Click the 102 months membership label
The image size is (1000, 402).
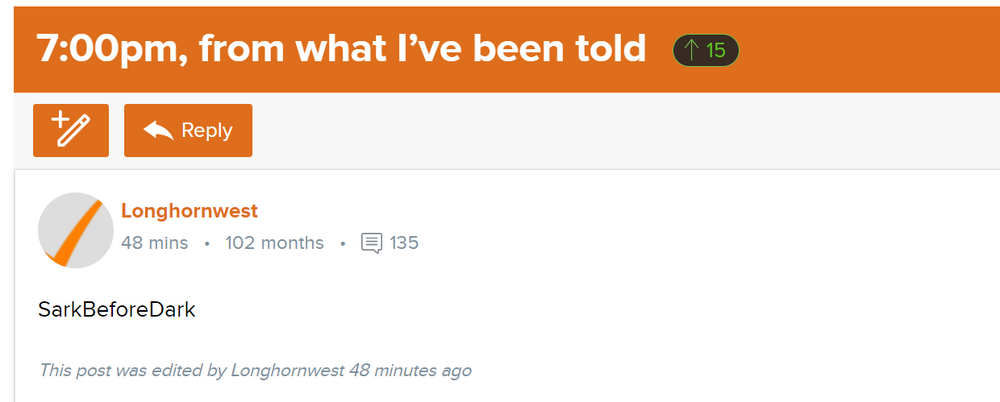[x=274, y=243]
